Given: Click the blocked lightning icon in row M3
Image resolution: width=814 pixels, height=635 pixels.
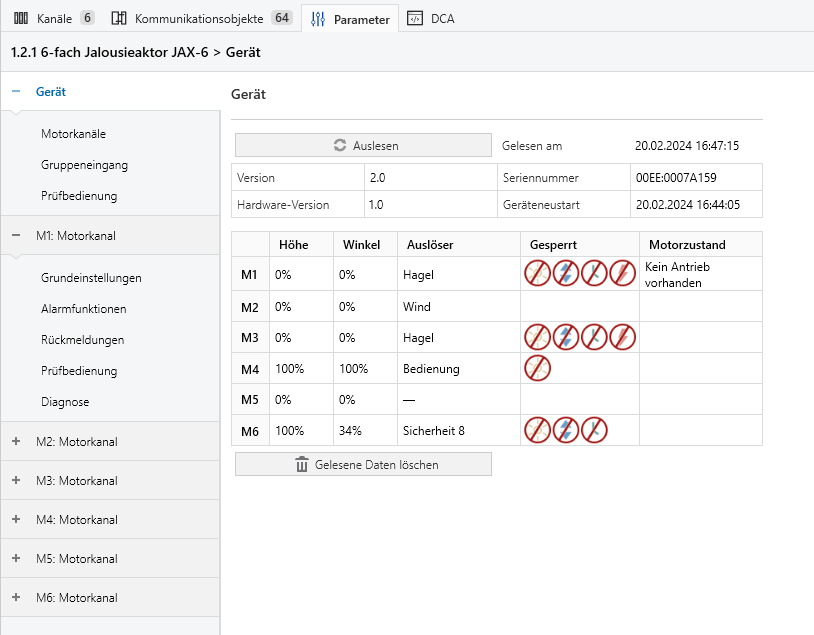Looking at the screenshot, I should [x=623, y=337].
